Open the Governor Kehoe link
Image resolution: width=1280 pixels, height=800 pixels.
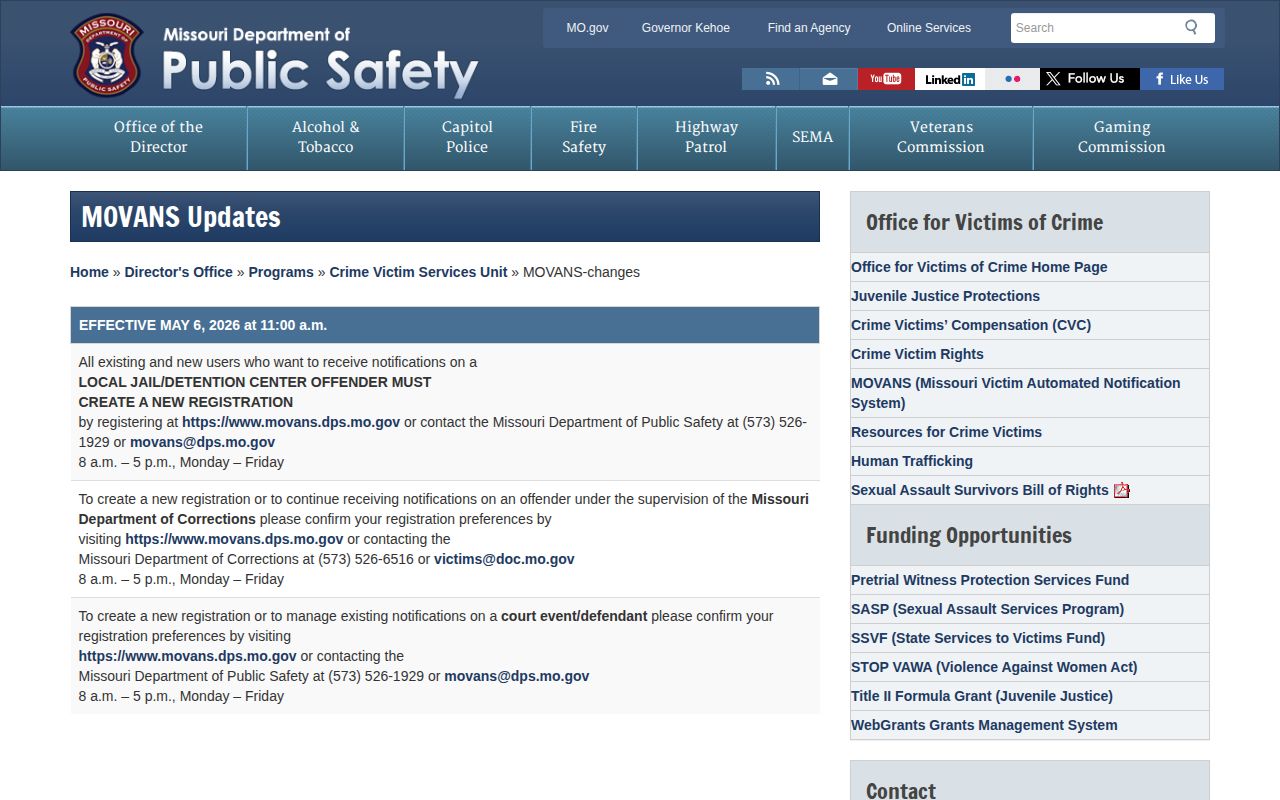686,28
